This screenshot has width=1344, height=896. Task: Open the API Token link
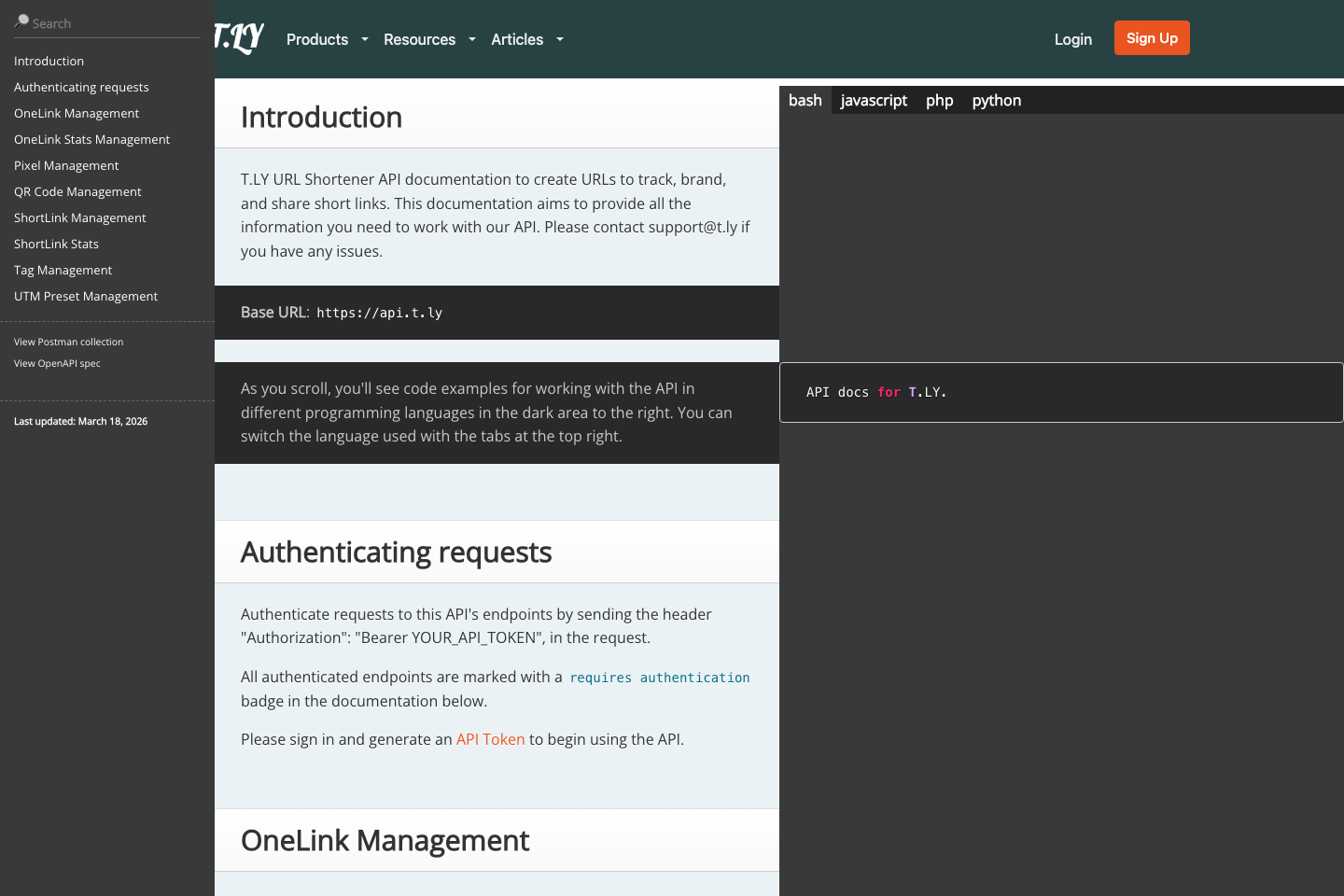(490, 738)
